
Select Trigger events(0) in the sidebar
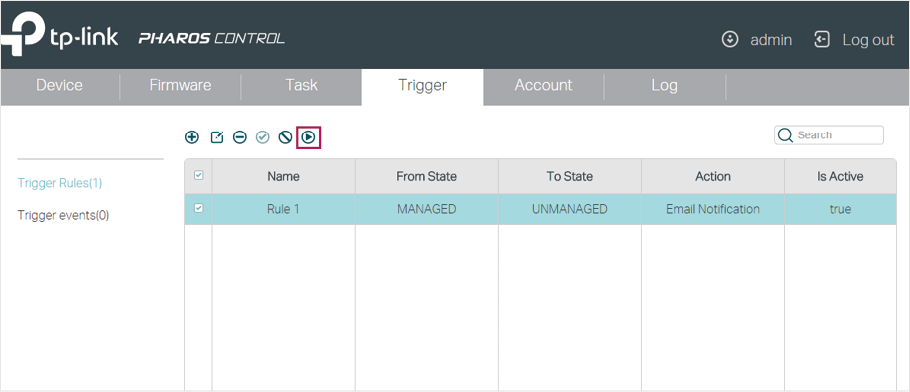click(63, 215)
